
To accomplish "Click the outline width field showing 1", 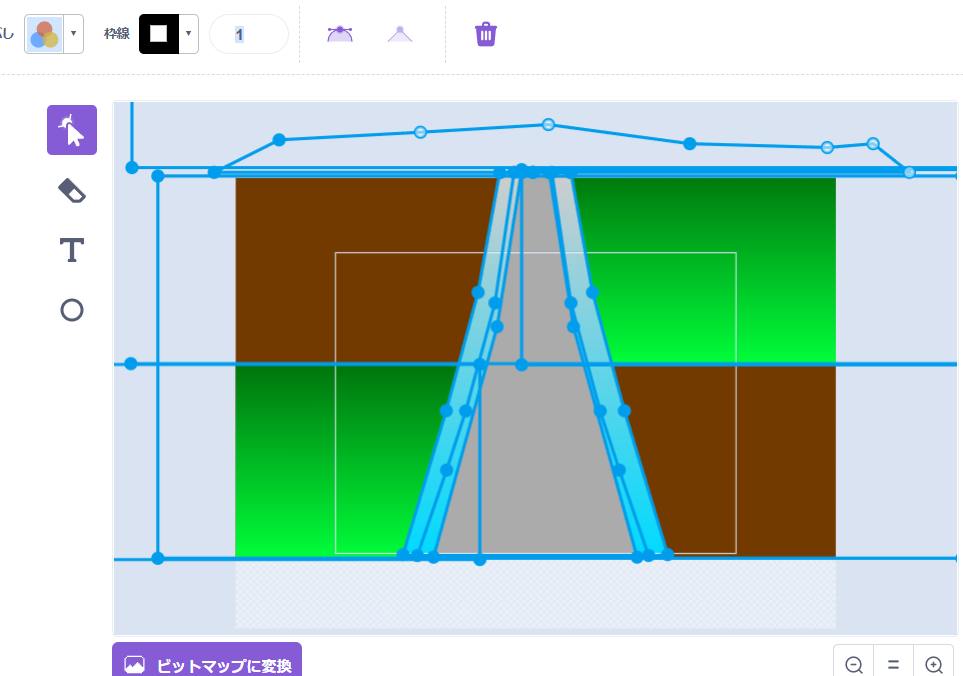I will click(x=248, y=34).
